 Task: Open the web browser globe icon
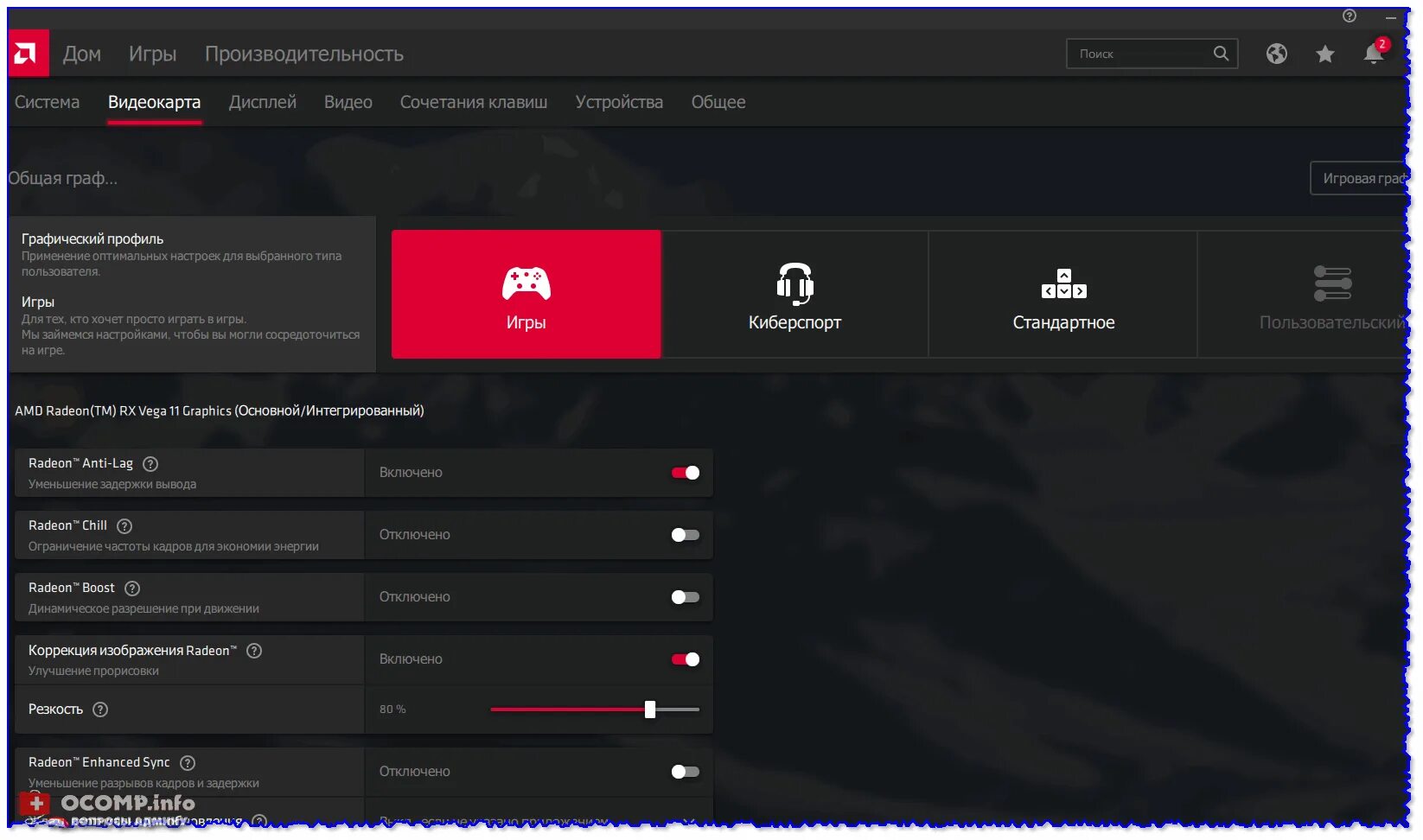click(x=1277, y=54)
